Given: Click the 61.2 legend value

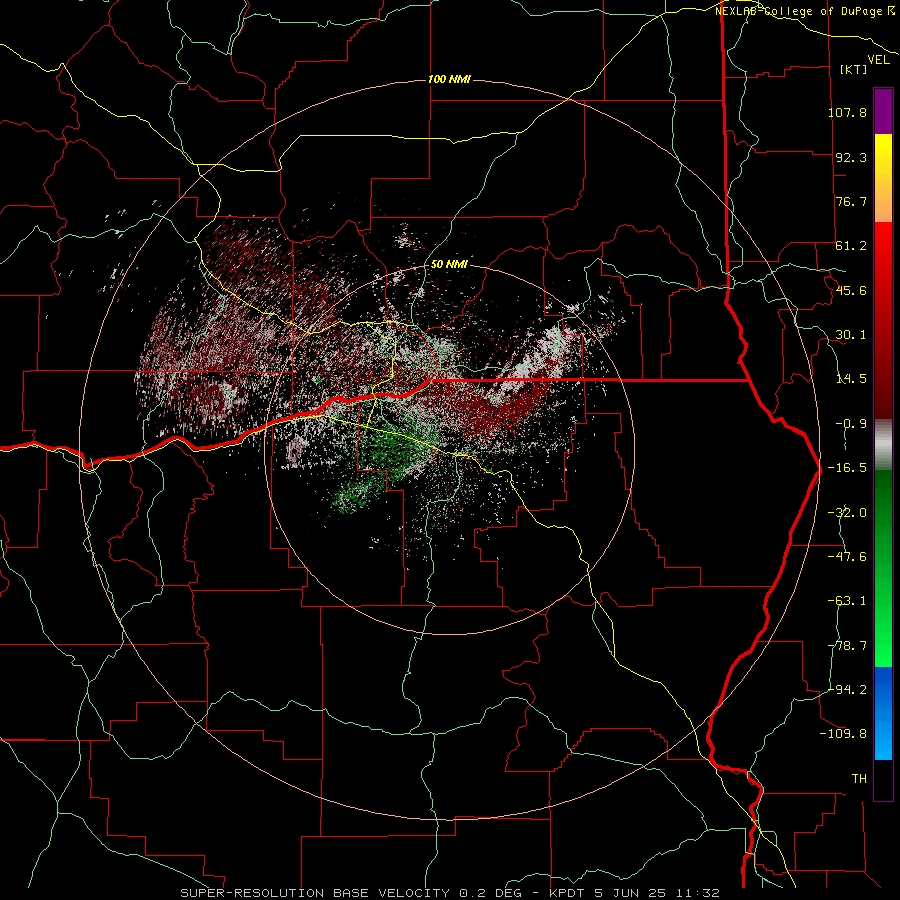Looking at the screenshot, I should pyautogui.click(x=851, y=246).
